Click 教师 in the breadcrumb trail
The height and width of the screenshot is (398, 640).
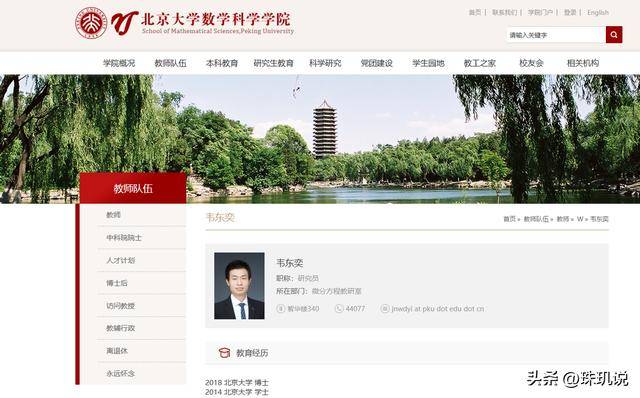coord(563,219)
